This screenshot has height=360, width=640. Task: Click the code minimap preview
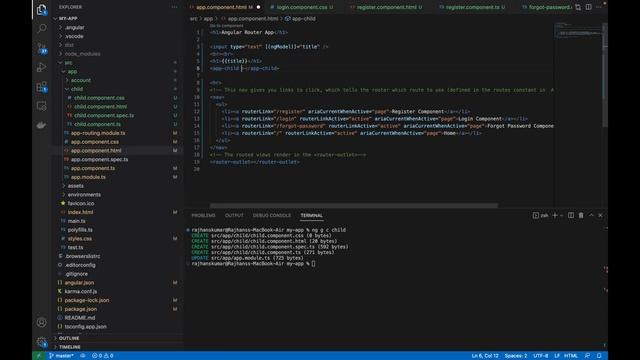click(x=577, y=31)
